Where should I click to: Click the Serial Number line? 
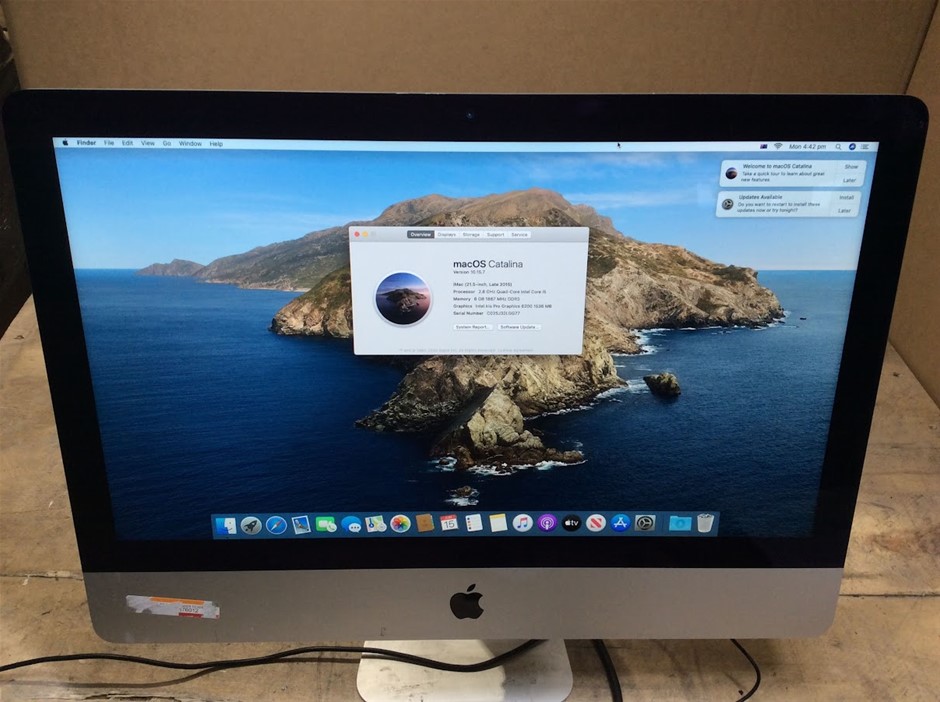487,313
